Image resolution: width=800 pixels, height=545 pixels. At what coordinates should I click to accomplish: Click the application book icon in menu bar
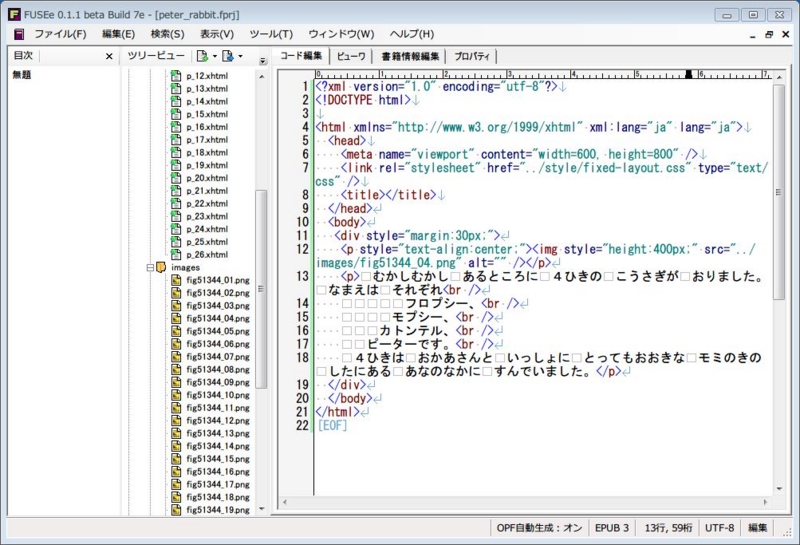click(19, 34)
